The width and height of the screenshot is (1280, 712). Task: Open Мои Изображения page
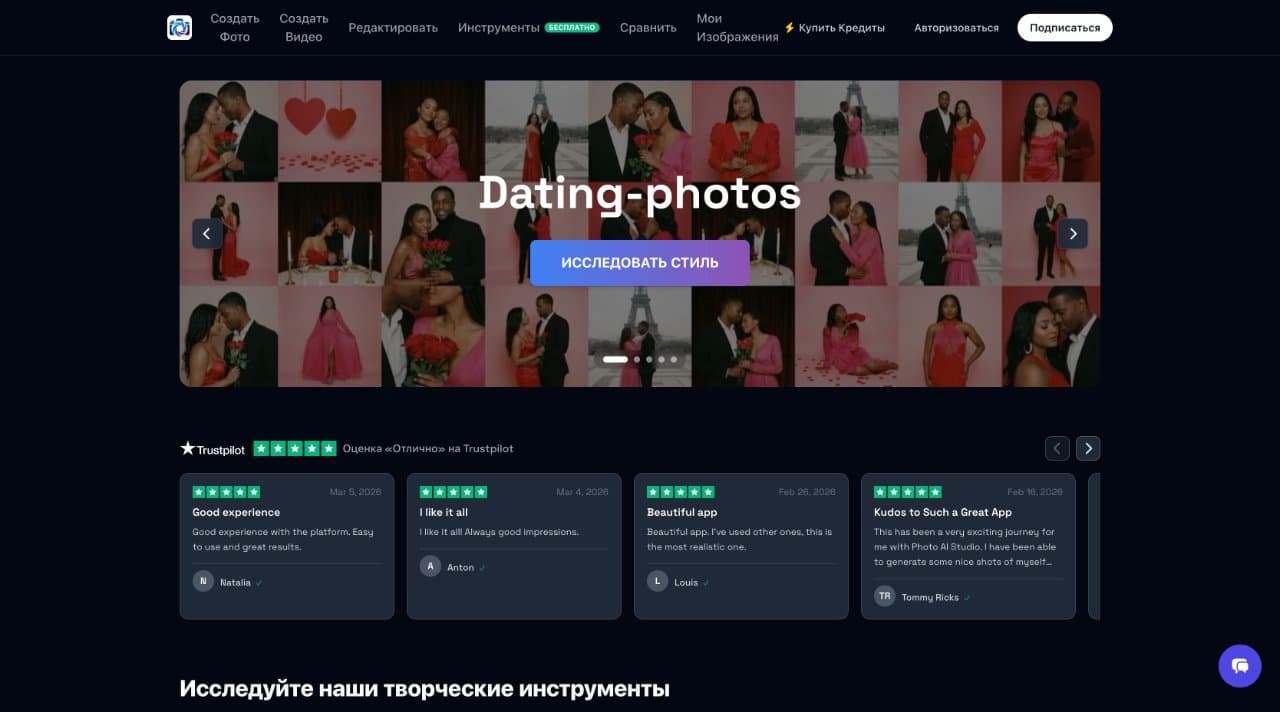tap(737, 28)
